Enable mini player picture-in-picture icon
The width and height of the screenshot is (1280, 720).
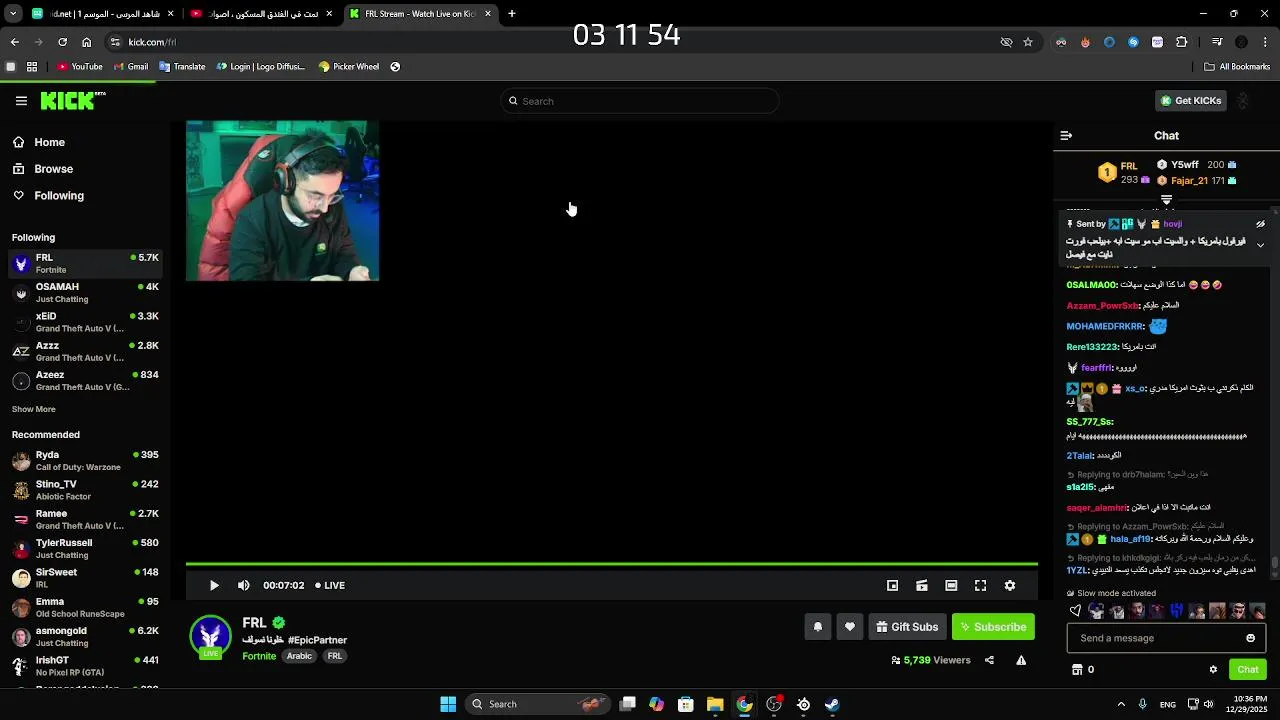coord(893,586)
